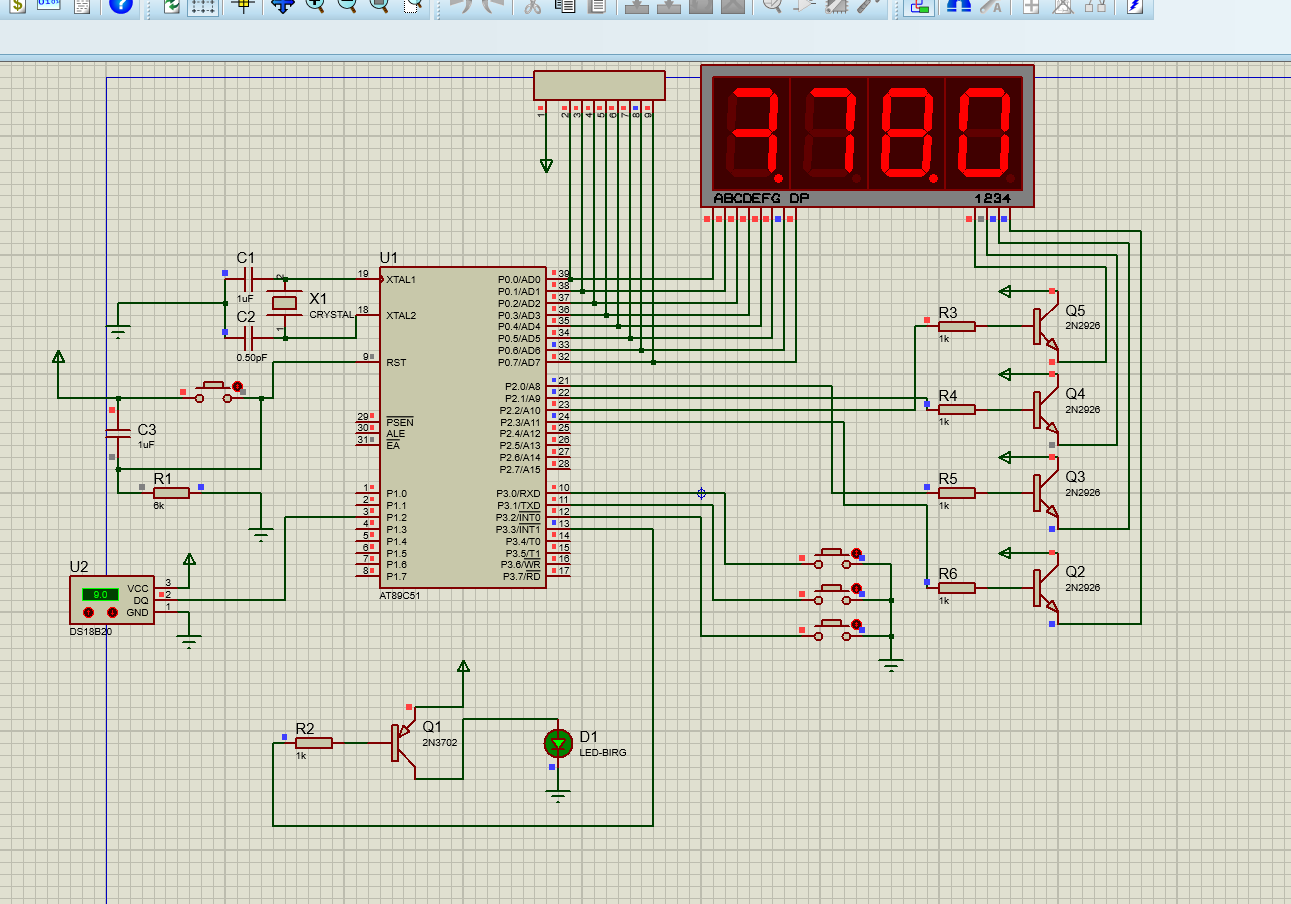Click the 'CRYSTAL' value label
Image resolution: width=1291 pixels, height=904 pixels.
[x=332, y=314]
